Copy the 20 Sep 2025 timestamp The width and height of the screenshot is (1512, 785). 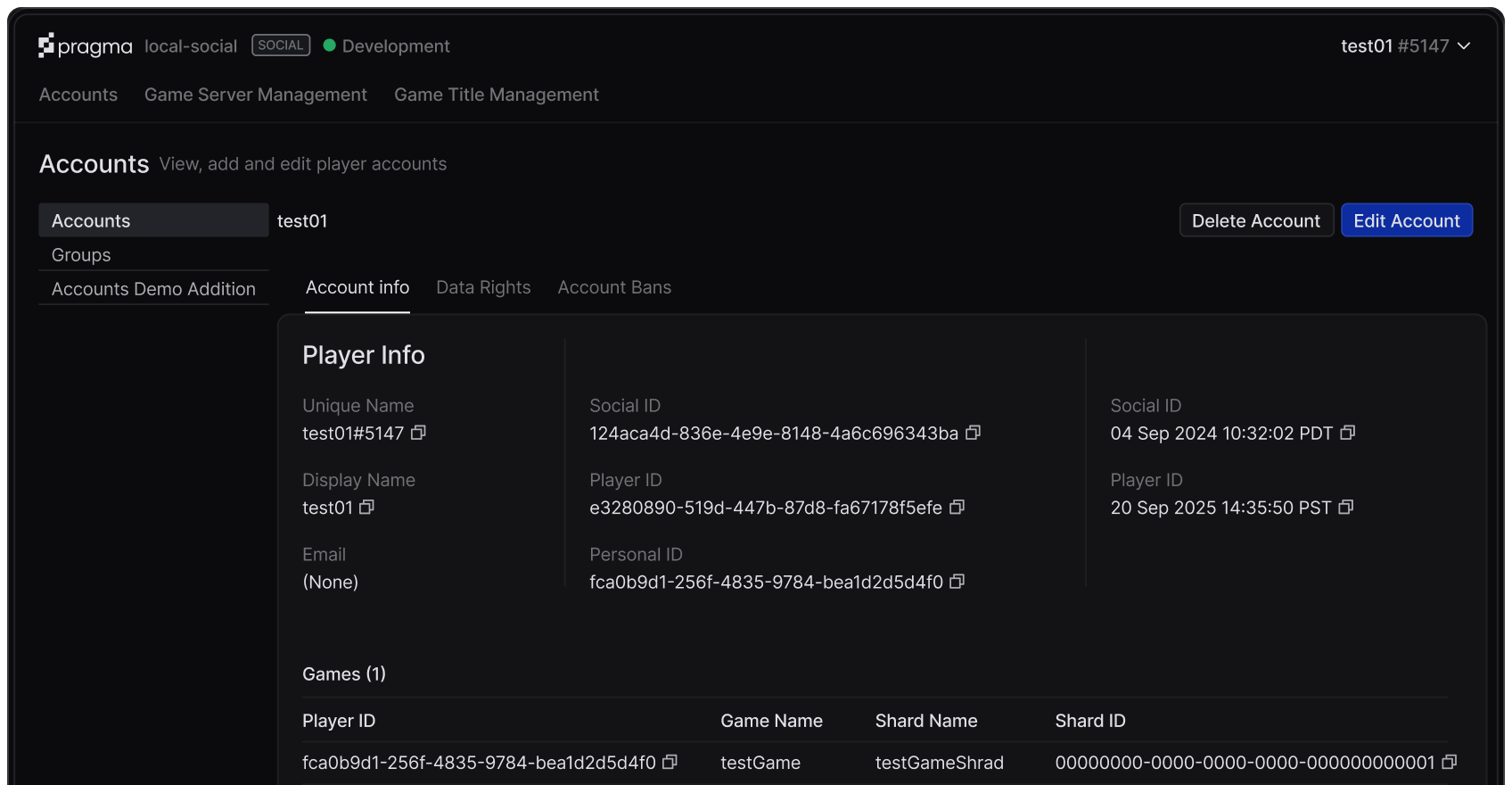1346,507
